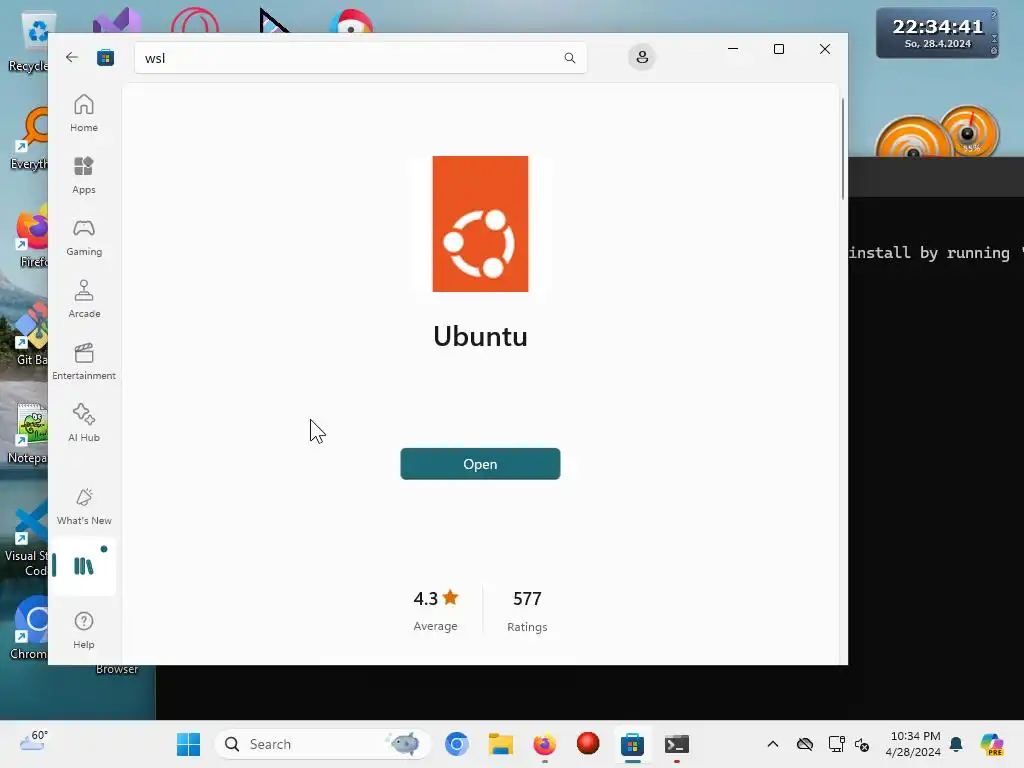Open the Recycle Bin desktop icon
Viewport: 1024px width, 768px height.
(31, 42)
